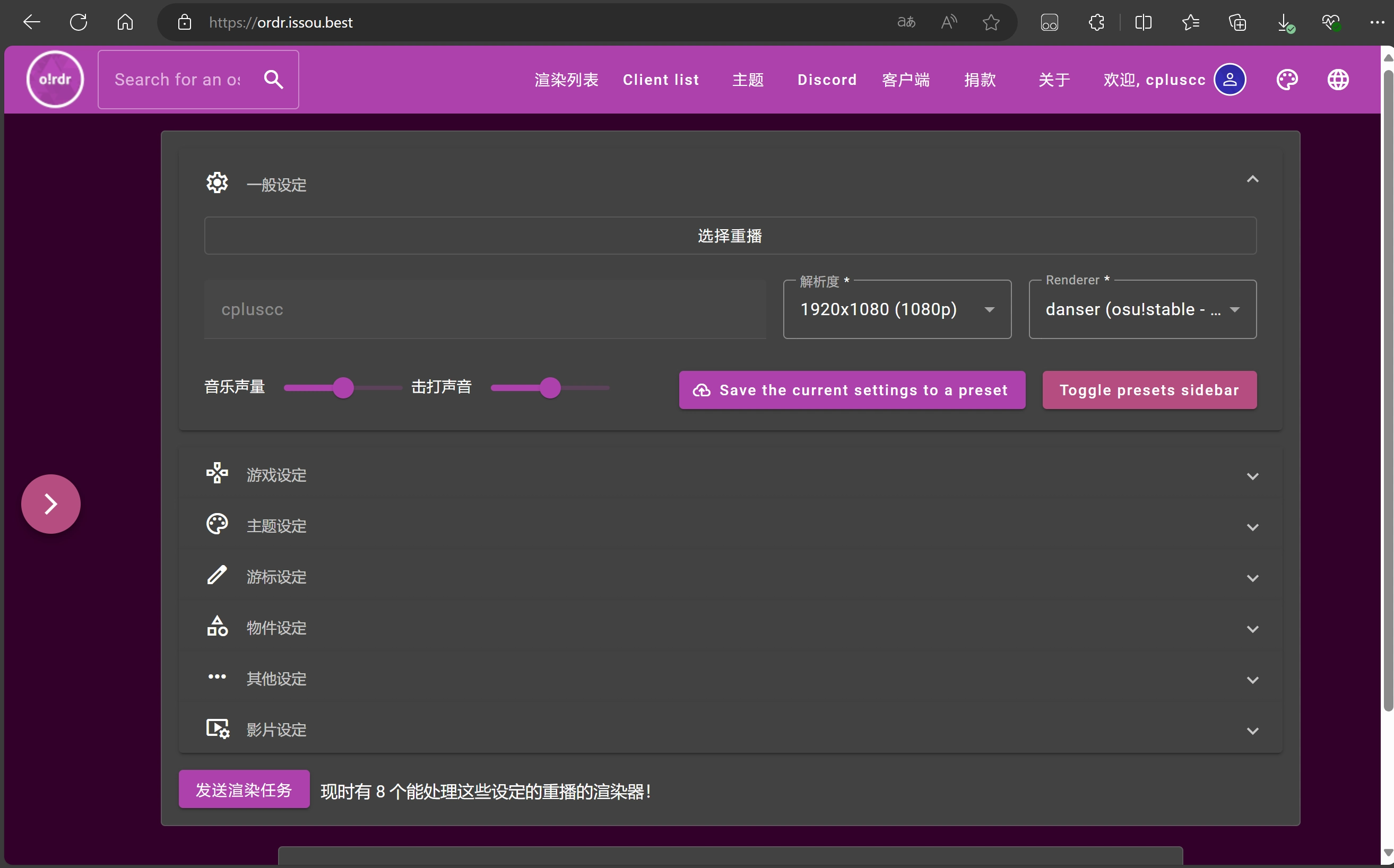Screen dimensions: 1394x868
Task: Click the 其他设定 three-dots icon
Action: [x=217, y=677]
